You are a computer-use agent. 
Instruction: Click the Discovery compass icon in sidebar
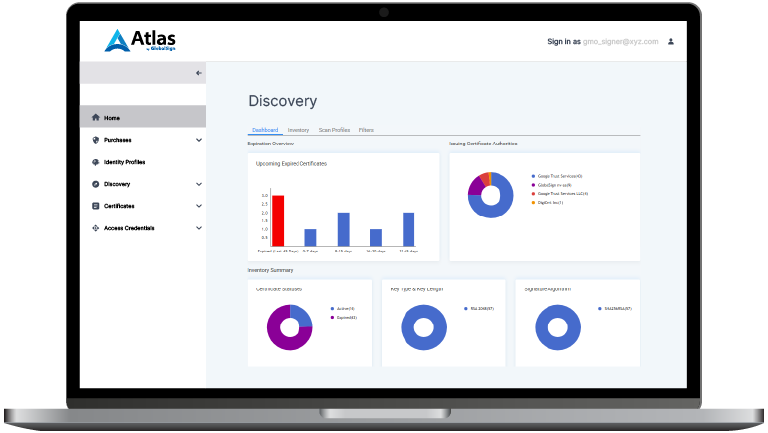[x=96, y=184]
